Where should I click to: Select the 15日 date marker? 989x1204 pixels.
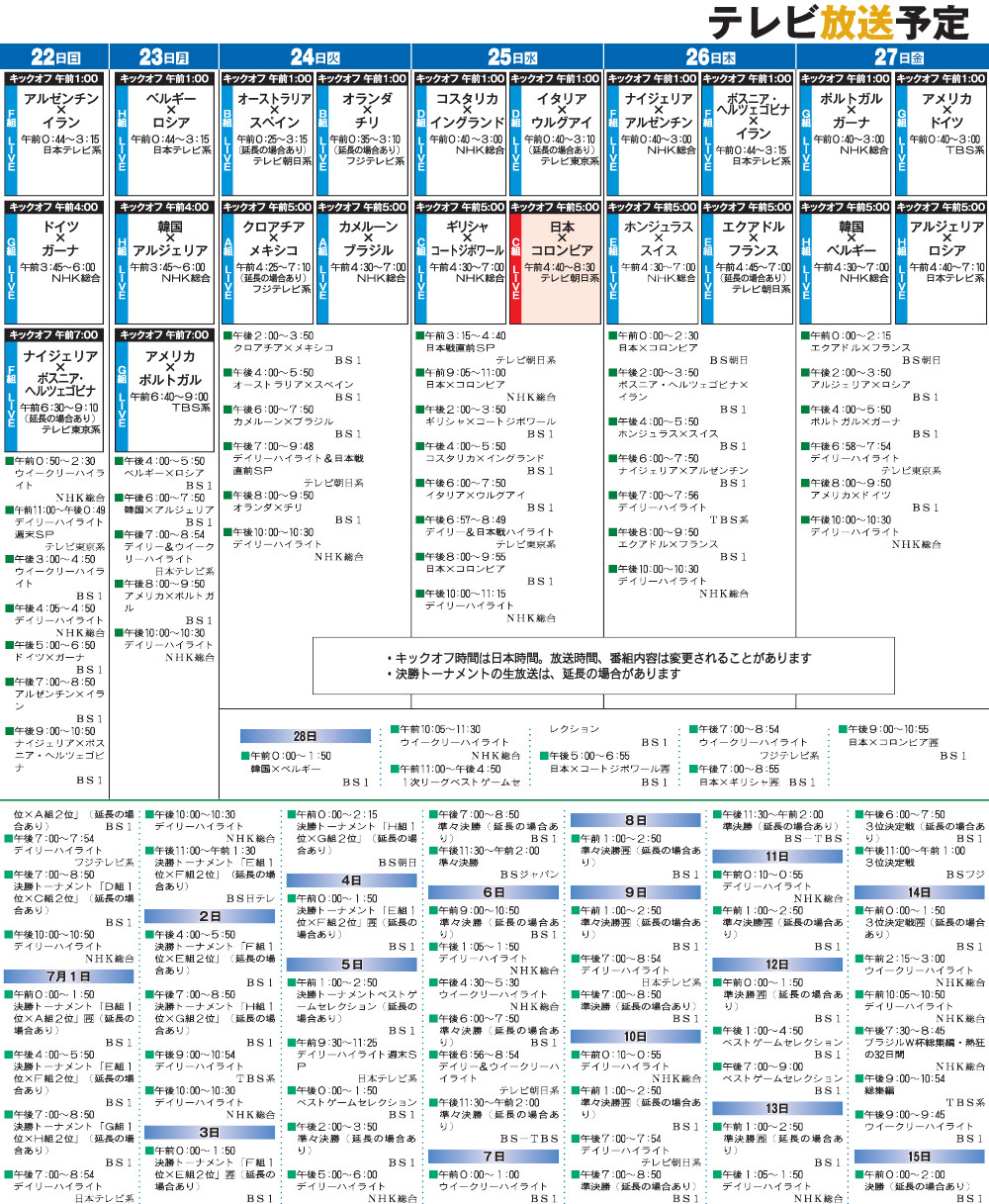pyautogui.click(x=919, y=1156)
